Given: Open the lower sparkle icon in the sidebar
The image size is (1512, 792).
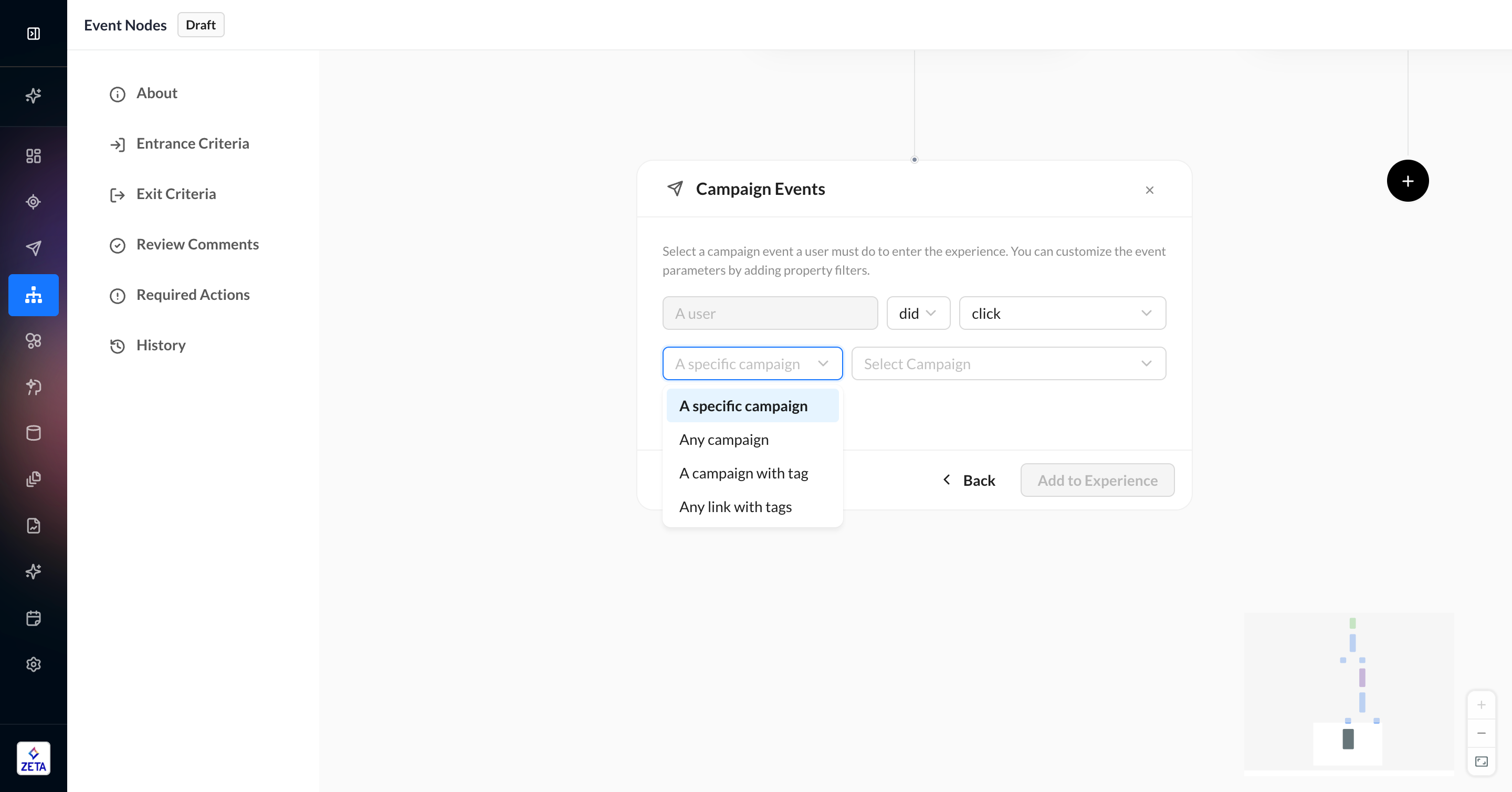Looking at the screenshot, I should point(34,571).
